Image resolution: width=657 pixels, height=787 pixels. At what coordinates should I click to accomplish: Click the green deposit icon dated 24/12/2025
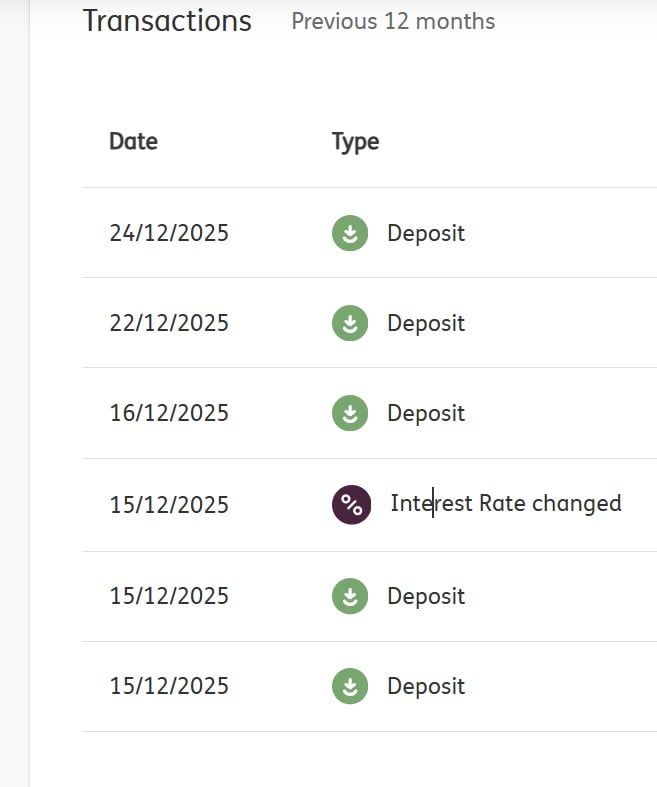pyautogui.click(x=350, y=234)
